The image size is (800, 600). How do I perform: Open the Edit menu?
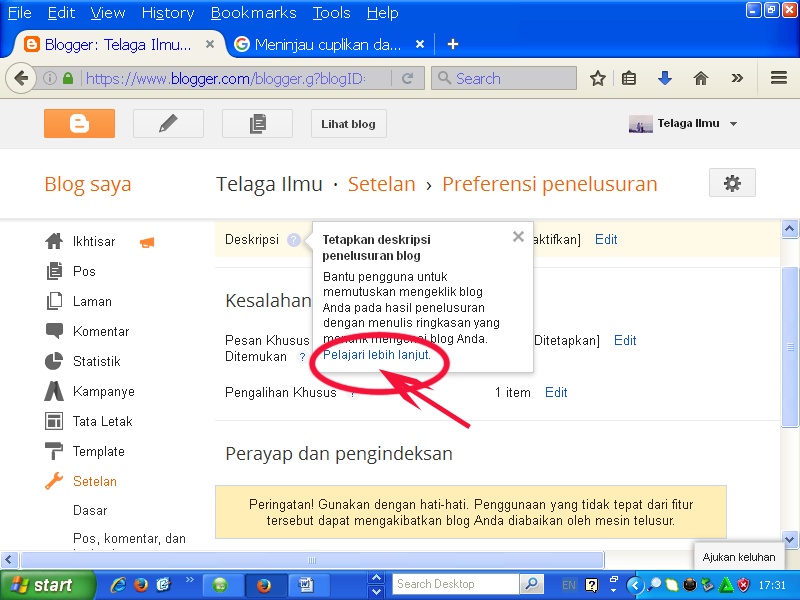click(x=61, y=13)
